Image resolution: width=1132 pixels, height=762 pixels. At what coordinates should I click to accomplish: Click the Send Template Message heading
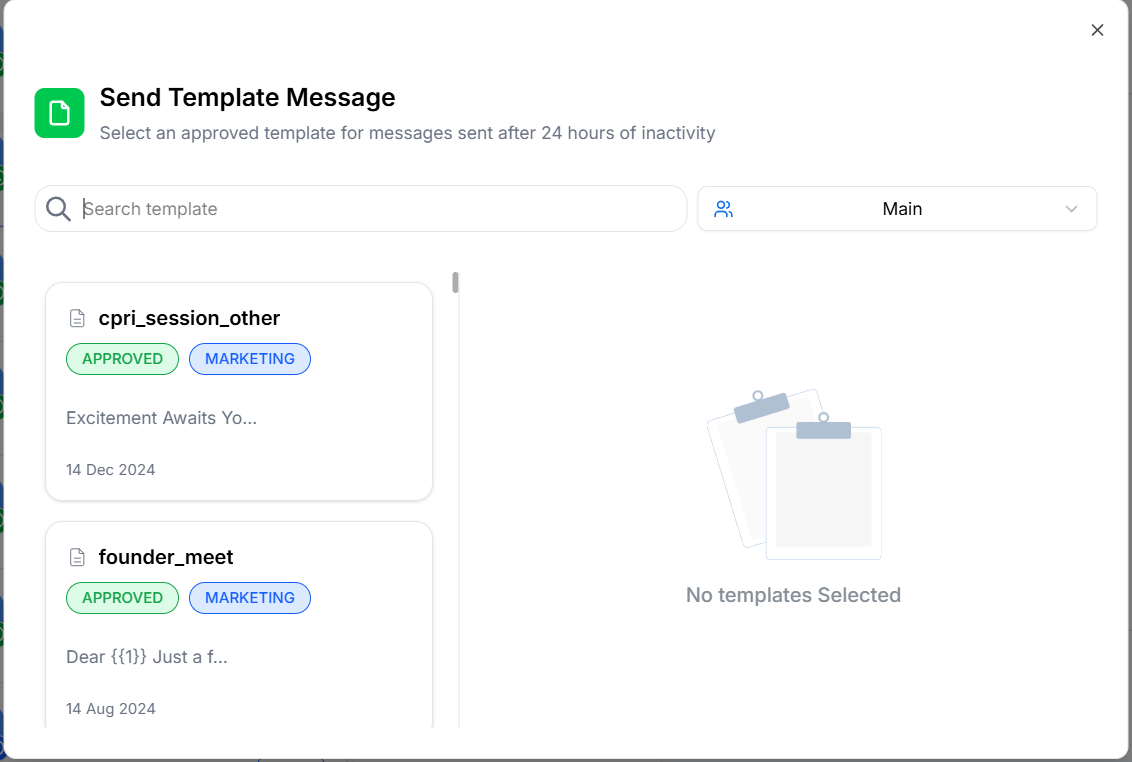[x=247, y=97]
